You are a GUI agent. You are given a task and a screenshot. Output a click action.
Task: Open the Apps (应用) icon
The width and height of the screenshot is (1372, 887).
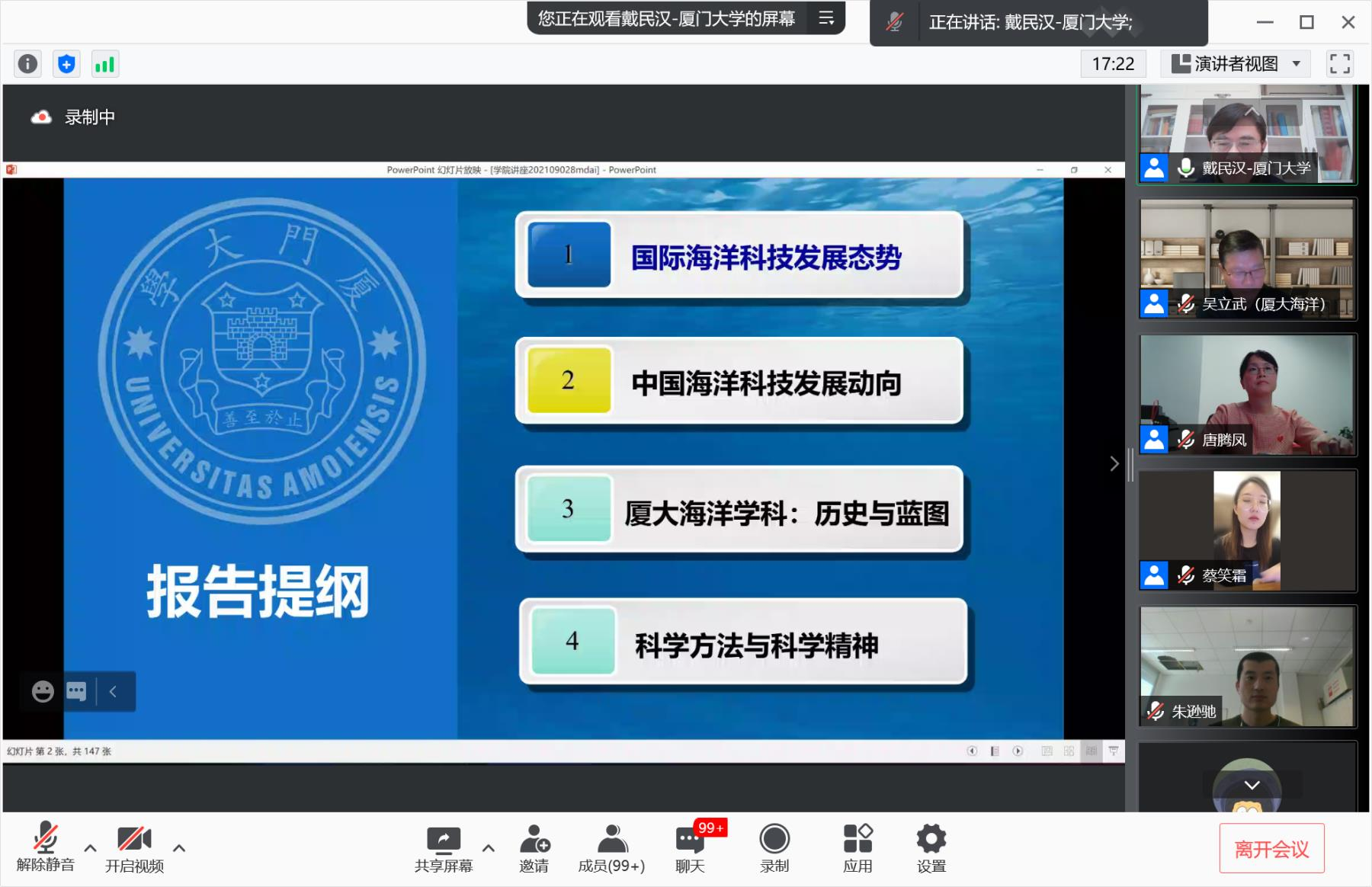point(857,847)
